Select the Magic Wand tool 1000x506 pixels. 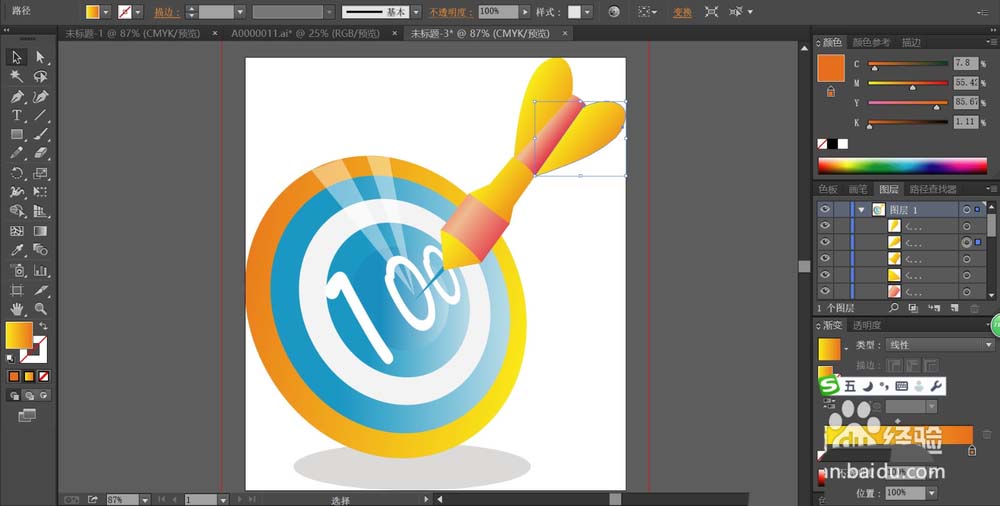coord(17,77)
